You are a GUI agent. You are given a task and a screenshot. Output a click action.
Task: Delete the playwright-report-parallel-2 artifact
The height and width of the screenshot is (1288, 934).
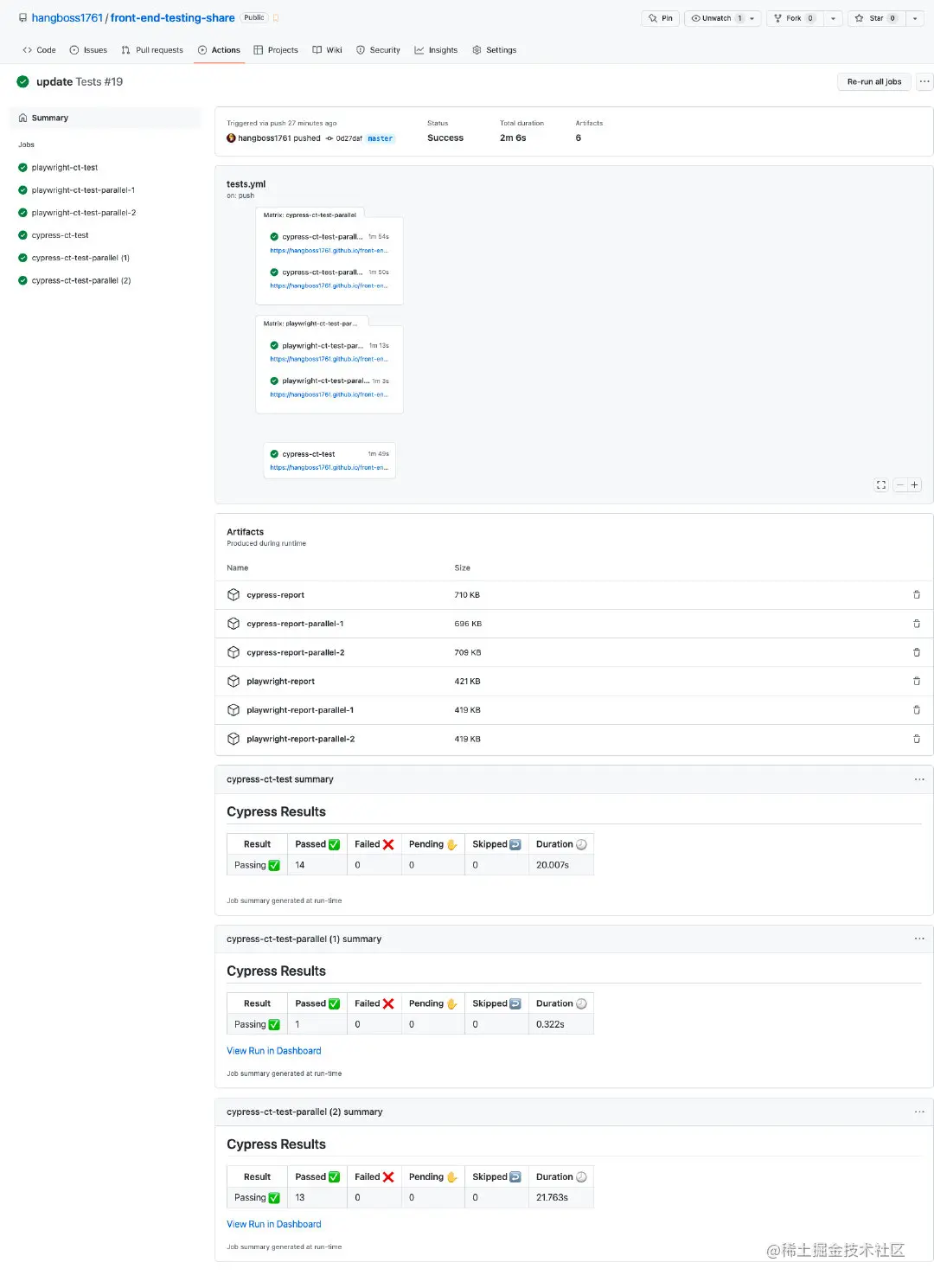tap(917, 739)
